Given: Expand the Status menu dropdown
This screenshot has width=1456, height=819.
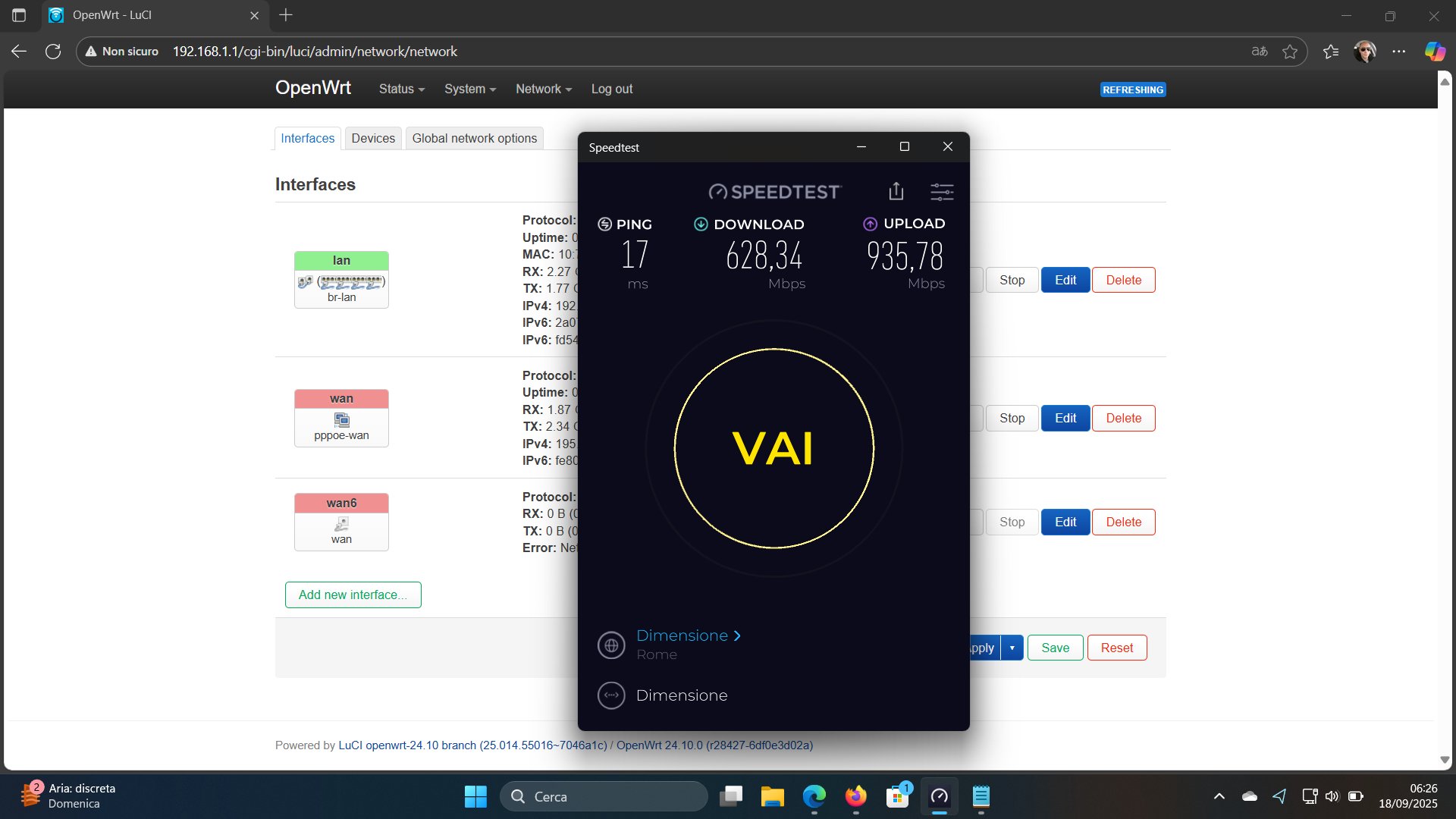Looking at the screenshot, I should [x=401, y=89].
